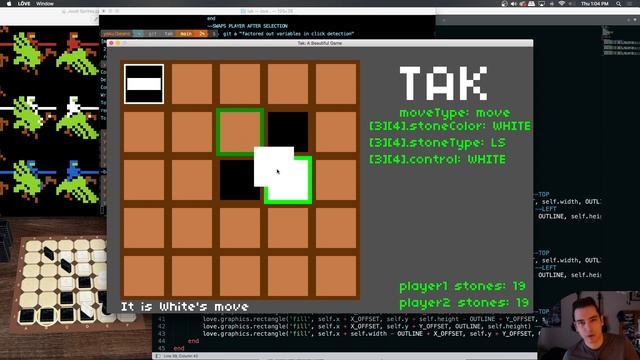Click the 'moveType: move' debug text
Viewport: 640px width, 360px height.
[x=455, y=113]
